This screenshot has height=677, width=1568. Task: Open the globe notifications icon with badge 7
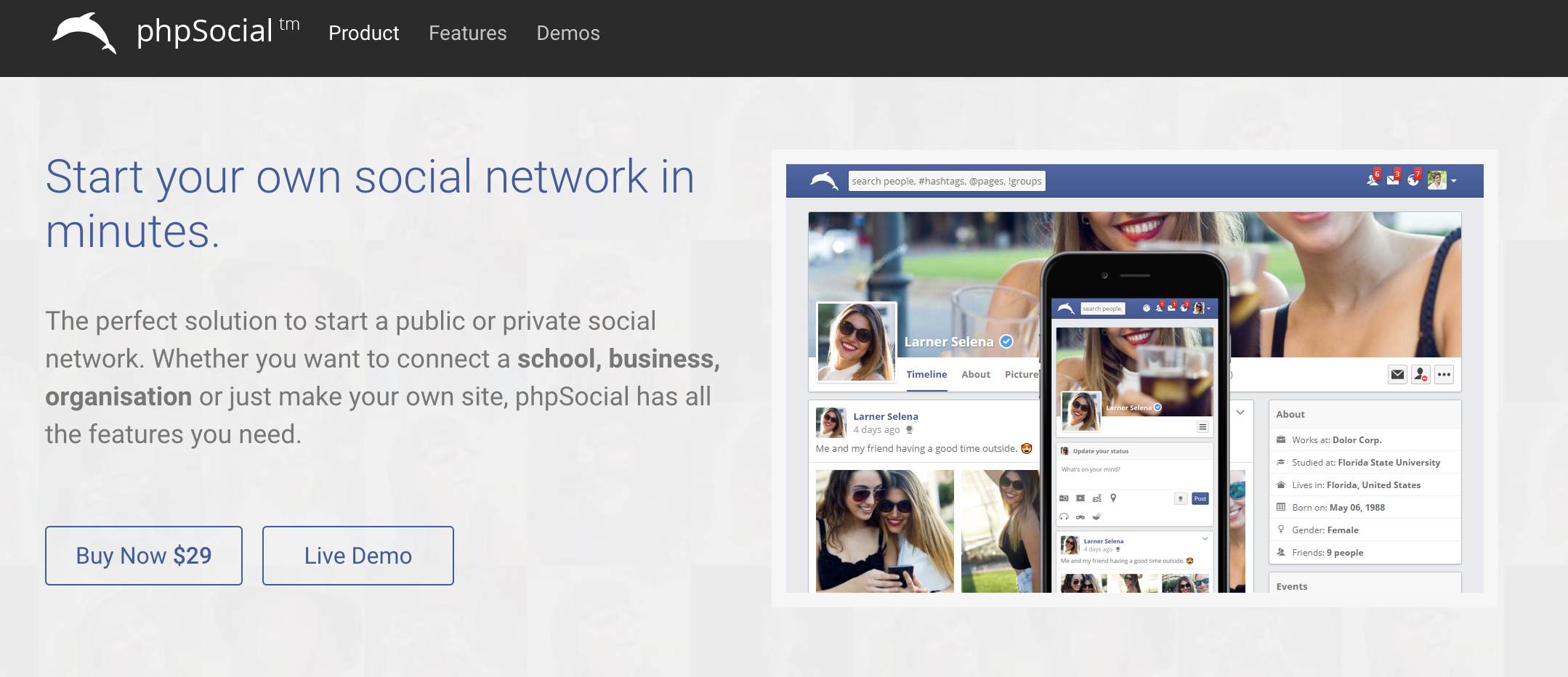[x=1413, y=179]
